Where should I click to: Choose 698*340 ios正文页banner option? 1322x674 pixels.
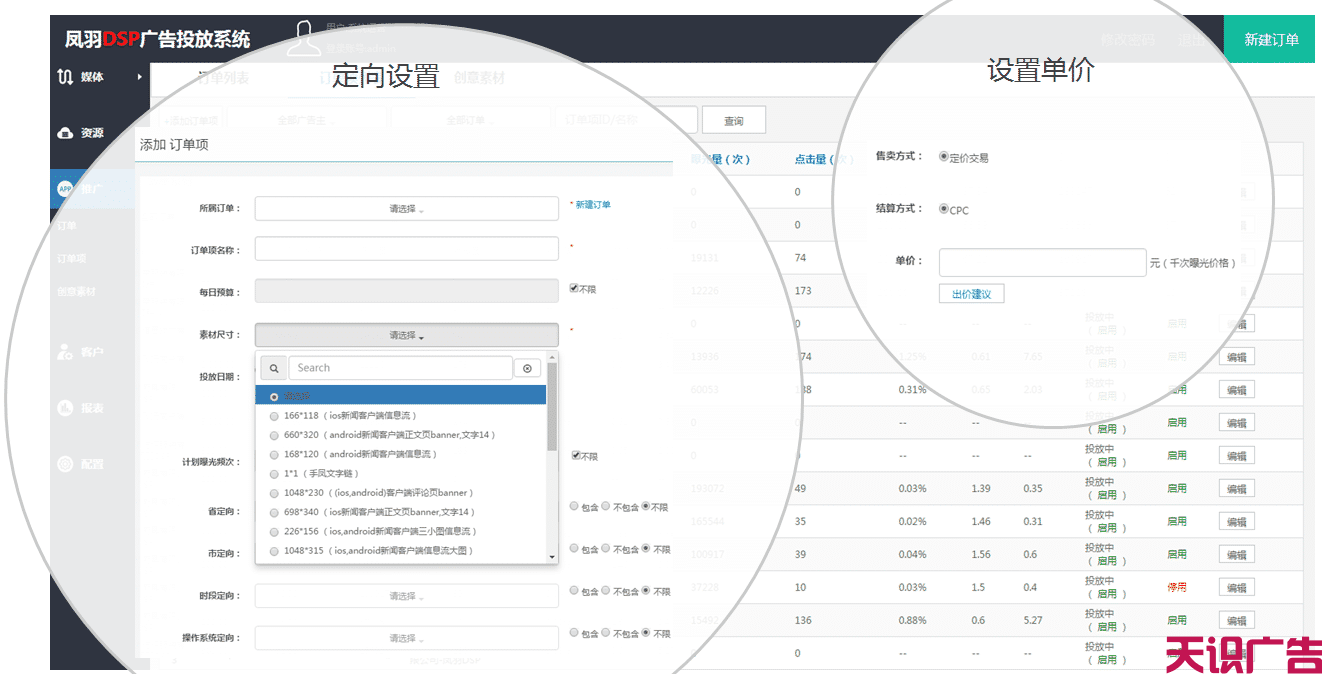(x=400, y=512)
